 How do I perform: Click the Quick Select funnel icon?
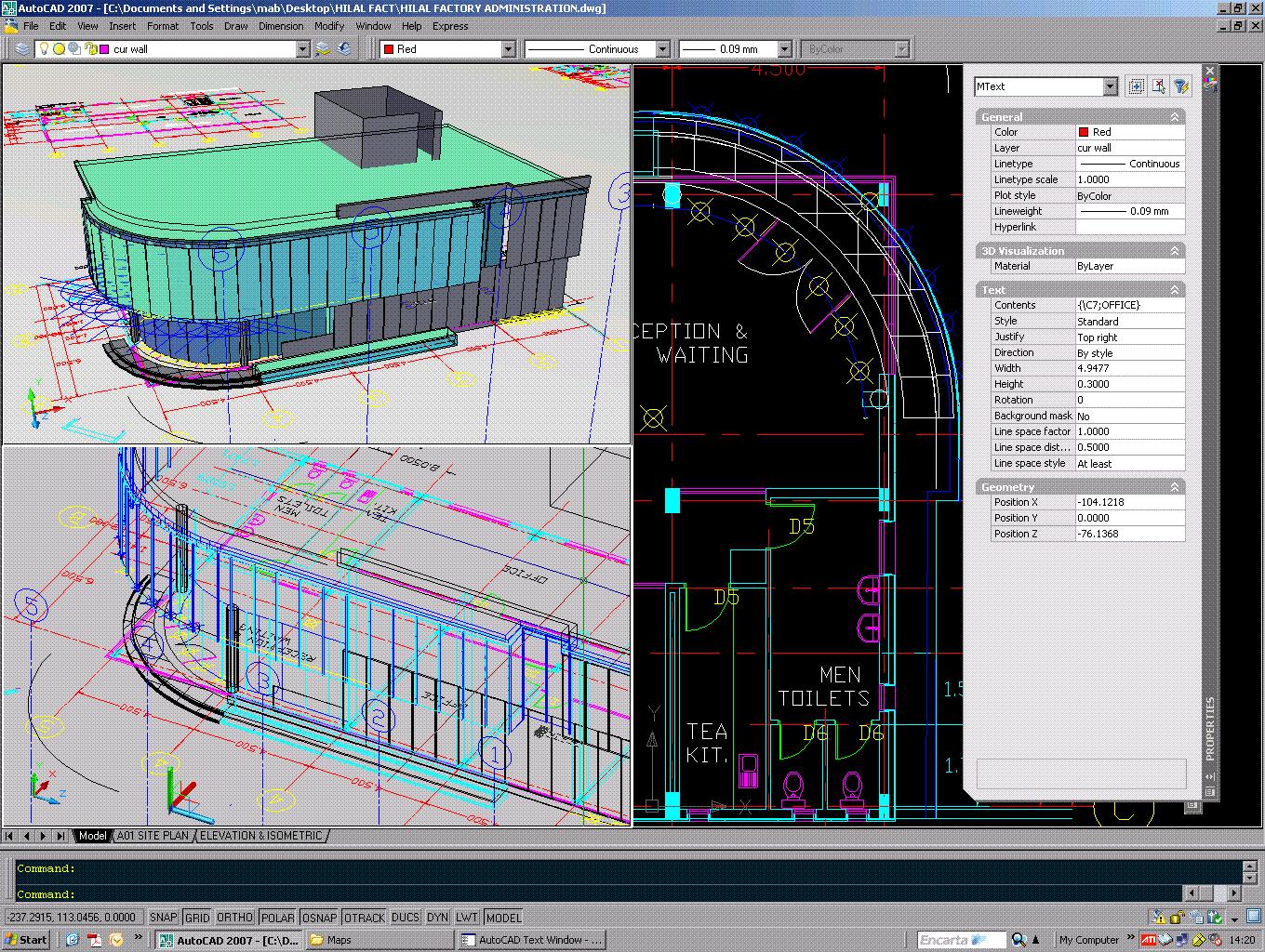coord(1180,86)
